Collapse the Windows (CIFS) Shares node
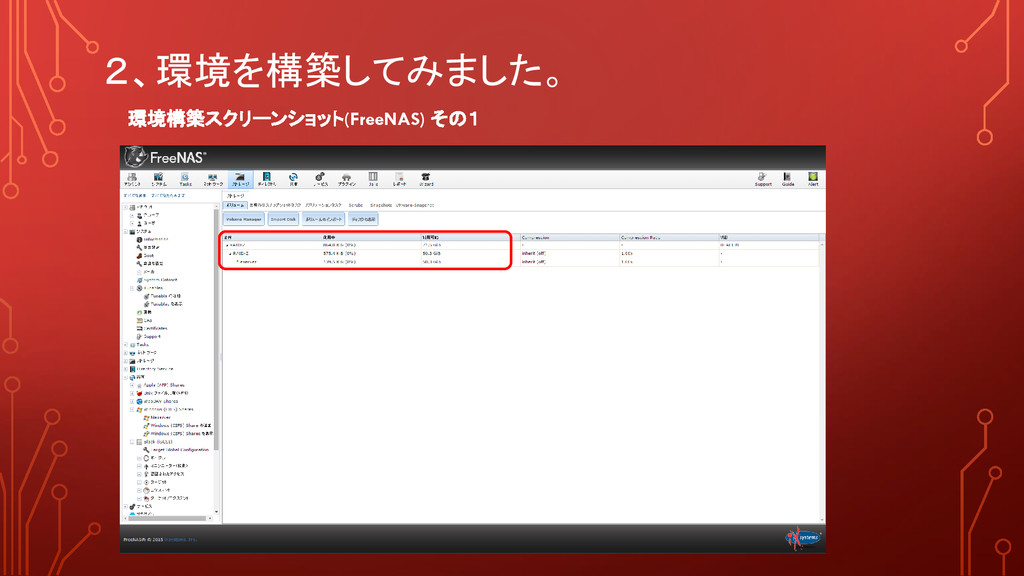This screenshot has width=1024, height=576. [x=133, y=409]
